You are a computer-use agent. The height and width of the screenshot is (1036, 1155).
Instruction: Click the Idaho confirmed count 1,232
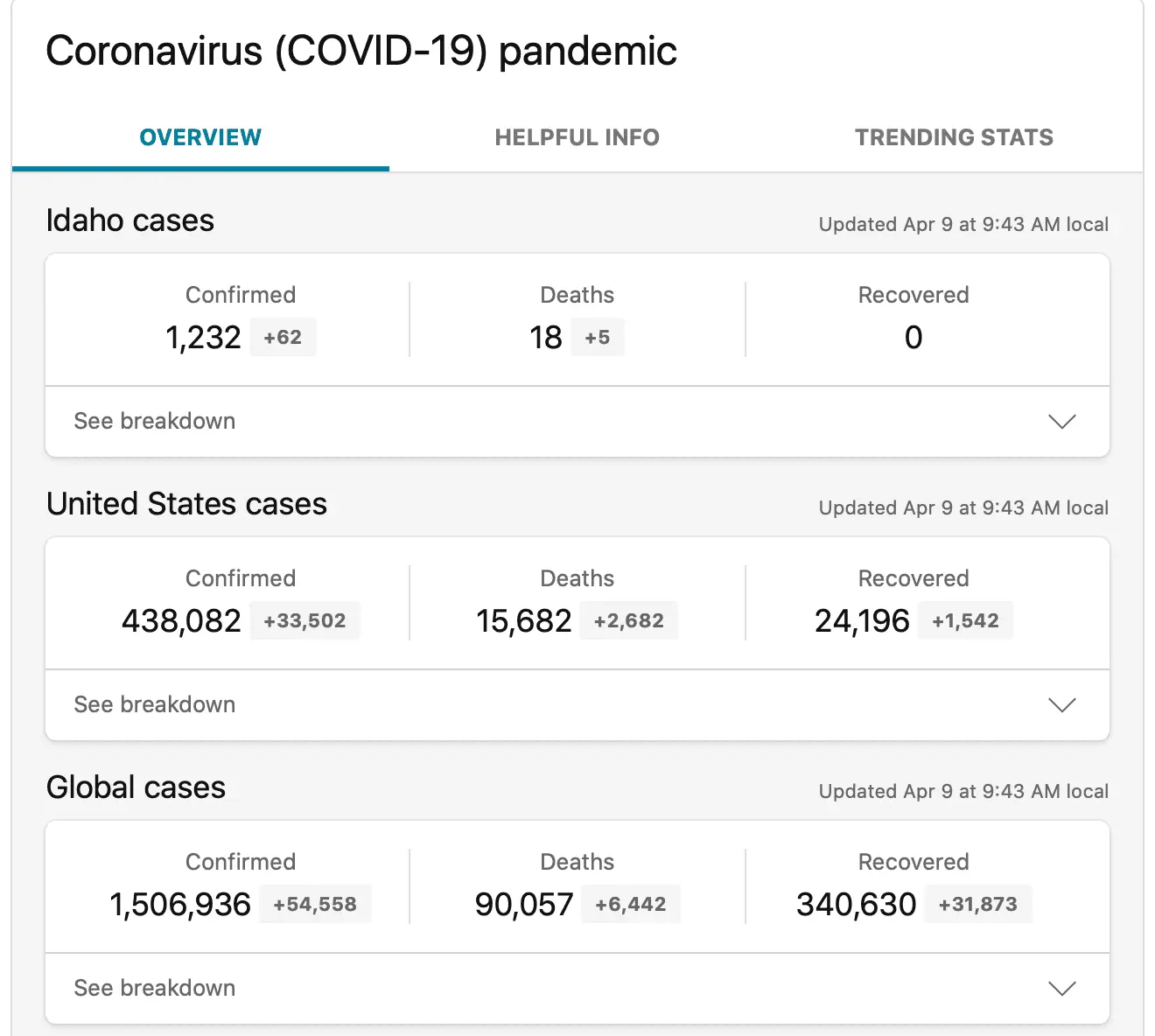203,338
